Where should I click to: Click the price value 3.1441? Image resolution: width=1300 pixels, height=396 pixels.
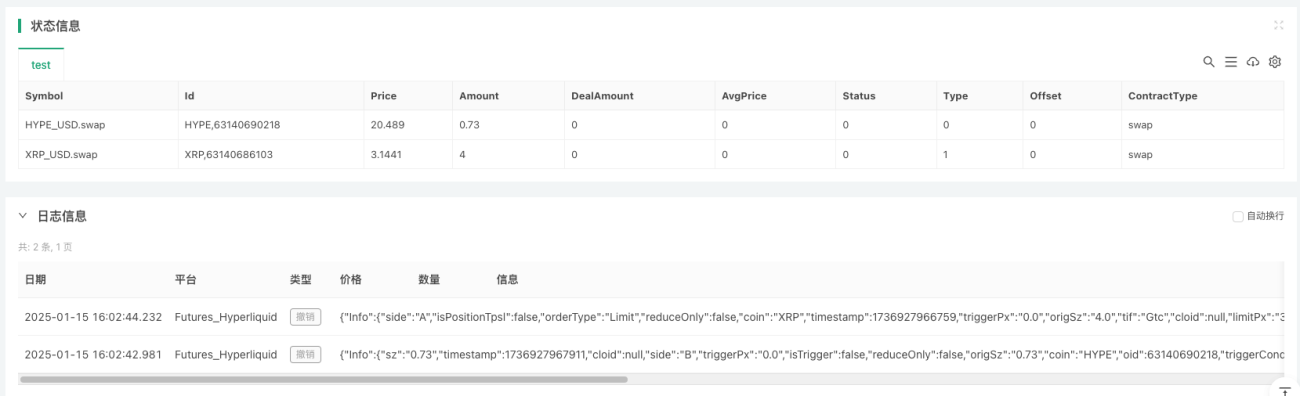pos(386,155)
